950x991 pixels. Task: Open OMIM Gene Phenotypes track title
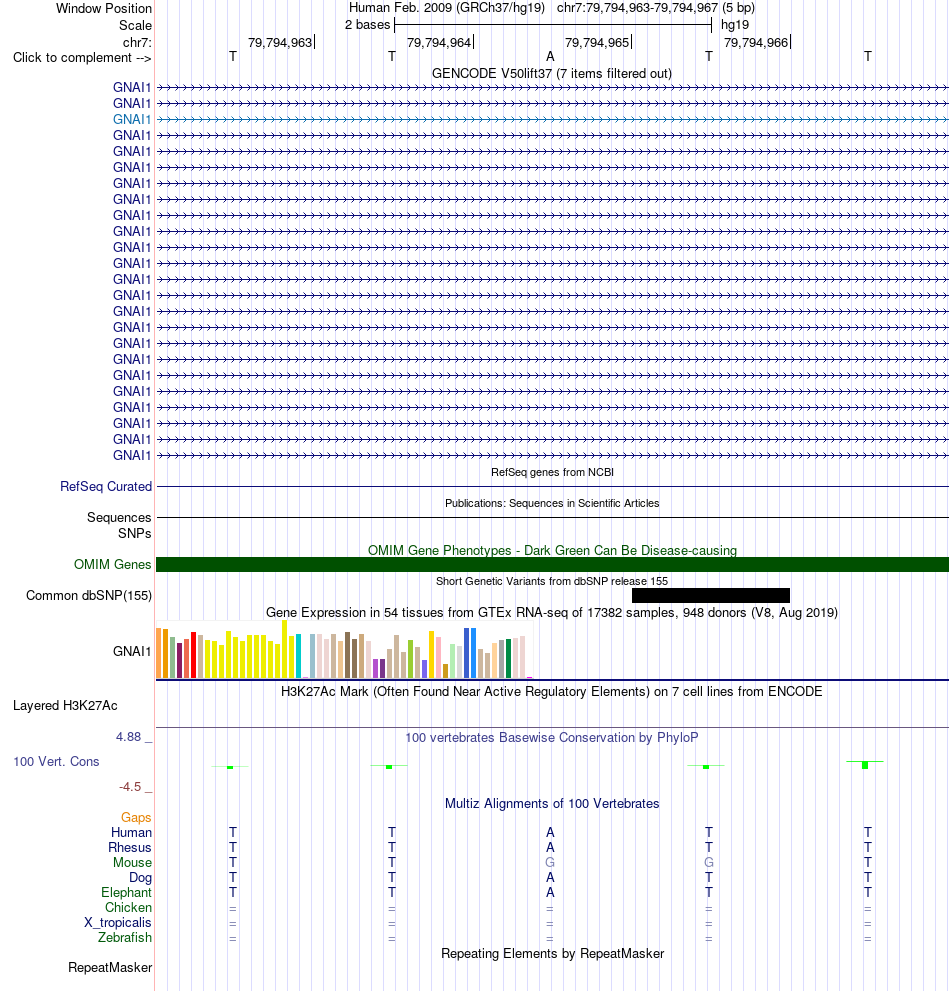(x=552, y=550)
